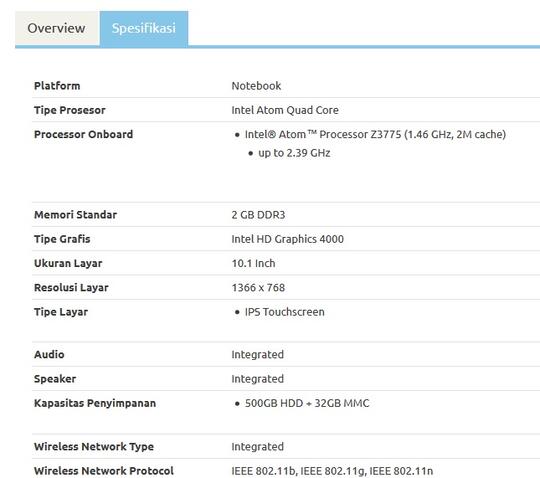Viewport: 540px width, 478px height.
Task: Click the Kapasitas Penyimpanan label
Action: click(95, 403)
